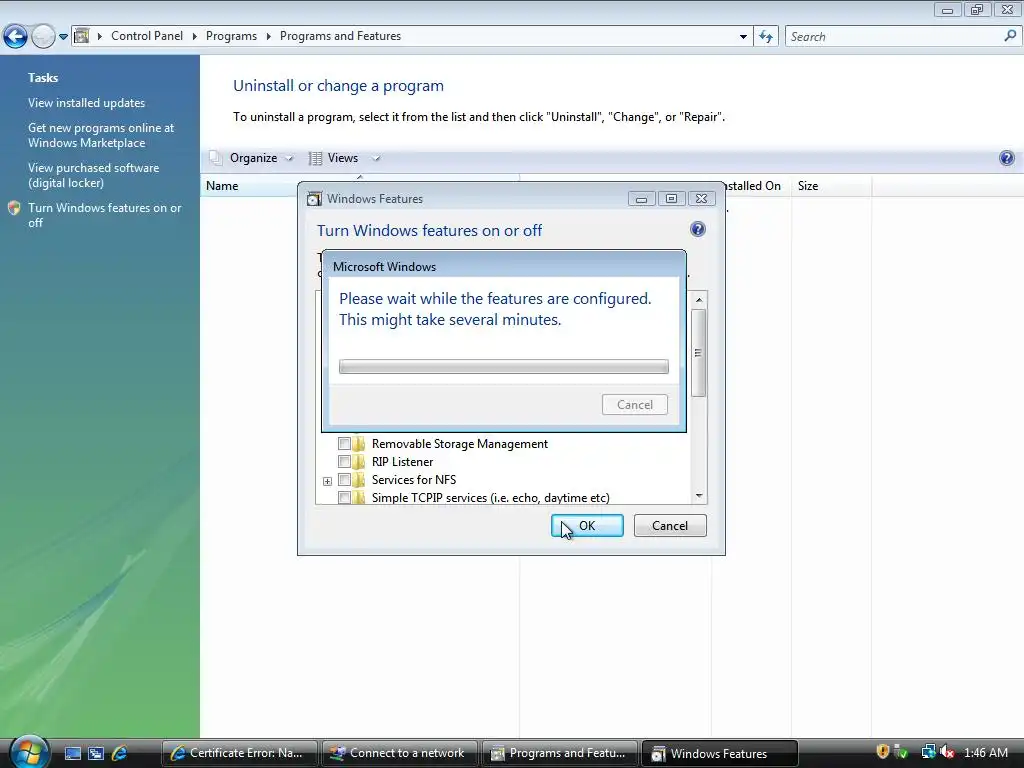Click the network tray icon with monitors

click(x=928, y=752)
